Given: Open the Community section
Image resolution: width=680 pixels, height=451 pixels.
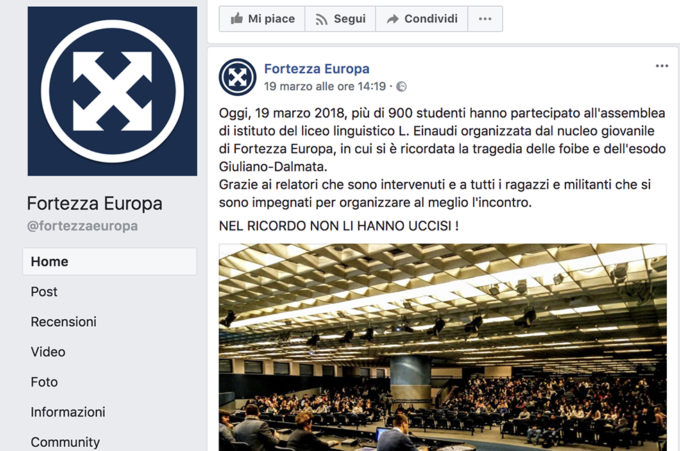Looking at the screenshot, I should tap(65, 442).
